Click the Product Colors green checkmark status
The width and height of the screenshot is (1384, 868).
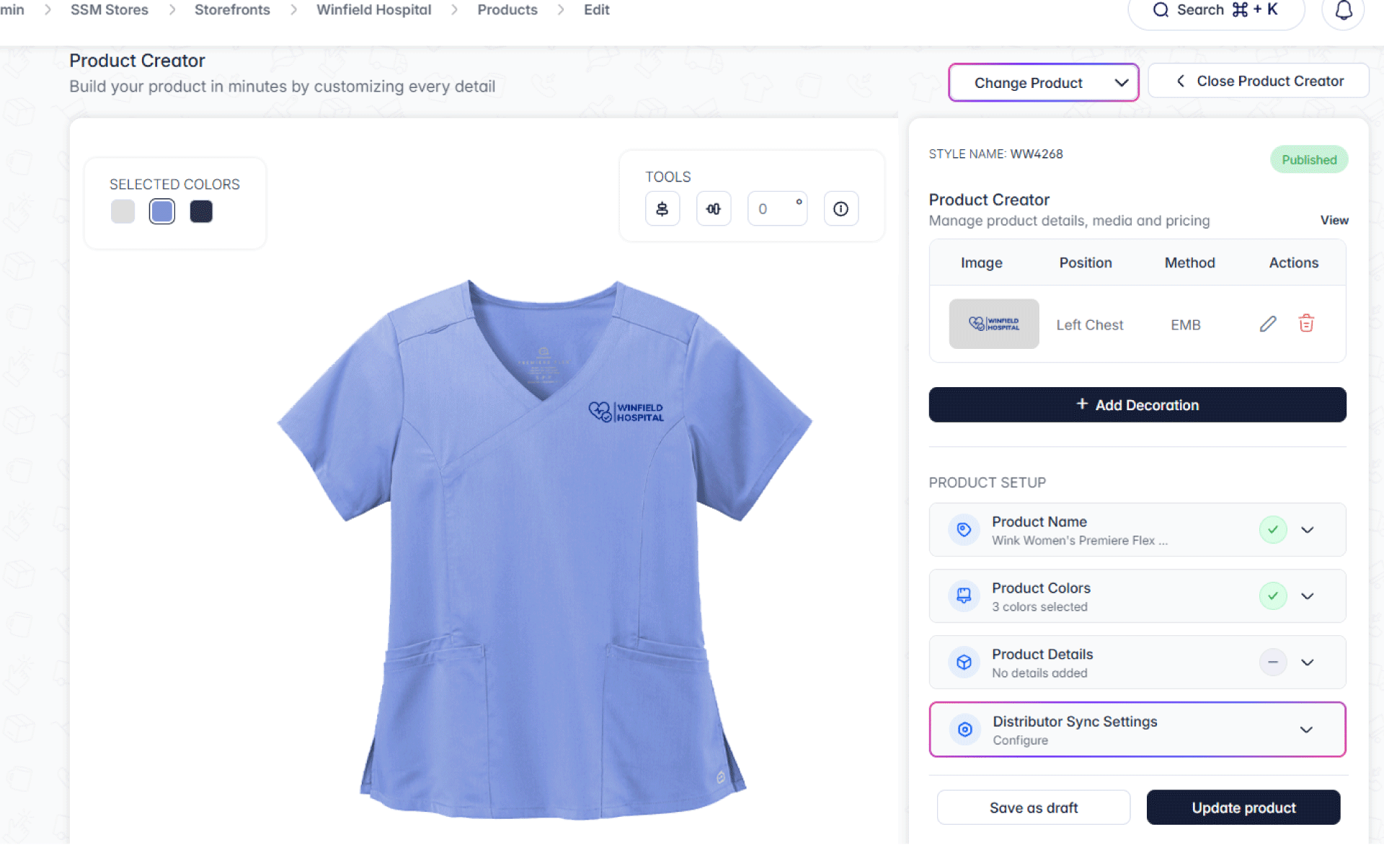tap(1273, 596)
